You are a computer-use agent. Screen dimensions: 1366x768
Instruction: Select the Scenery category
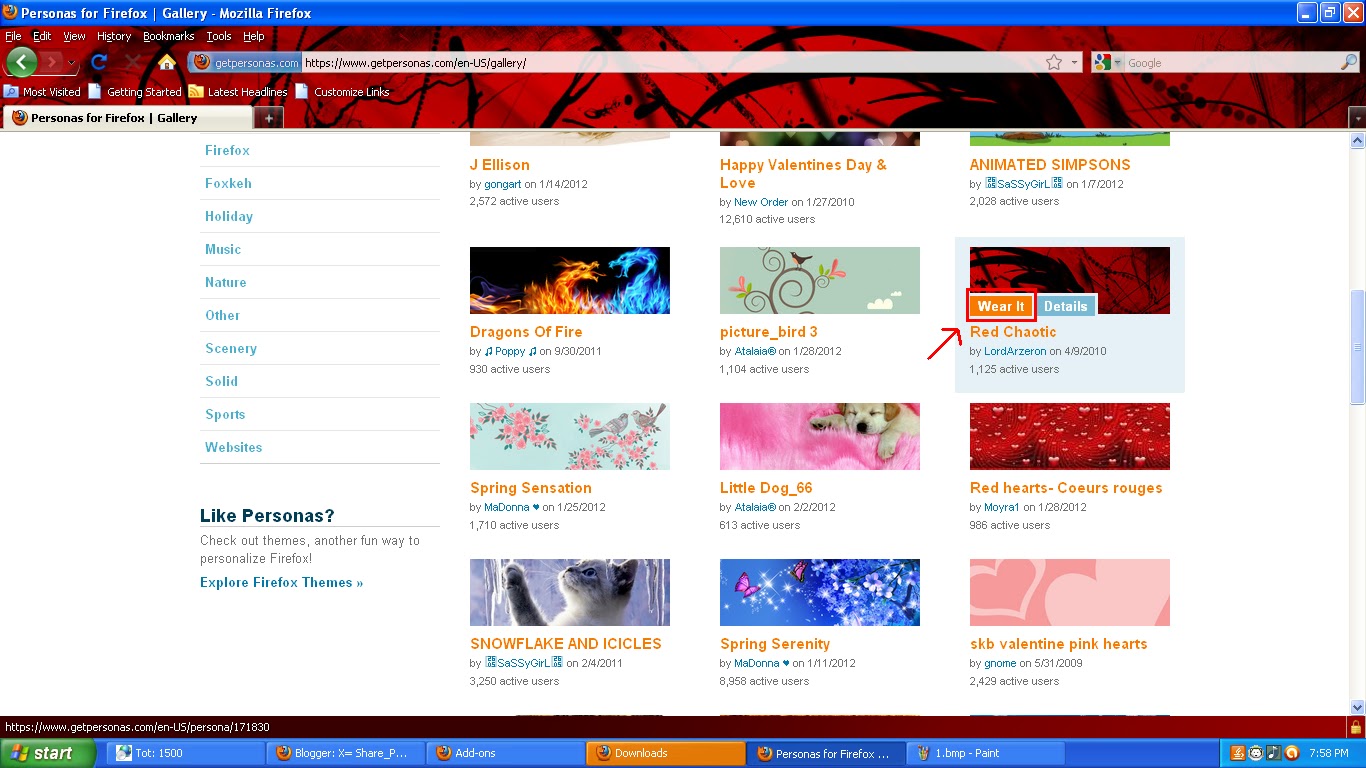(231, 348)
